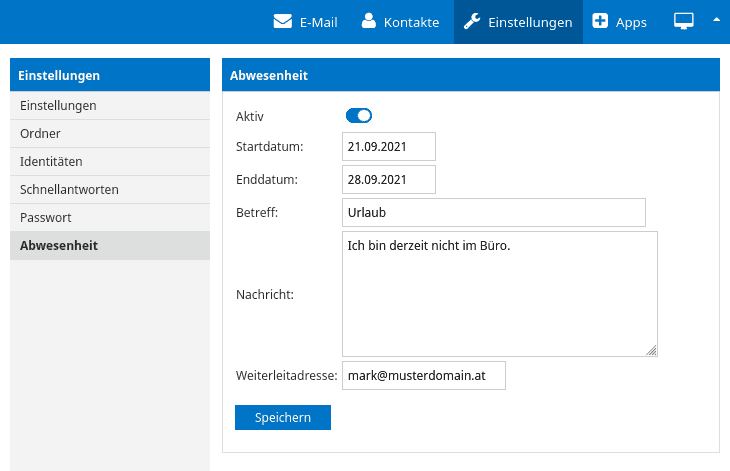Go to Passwort settings
The height and width of the screenshot is (471, 730).
(110, 217)
